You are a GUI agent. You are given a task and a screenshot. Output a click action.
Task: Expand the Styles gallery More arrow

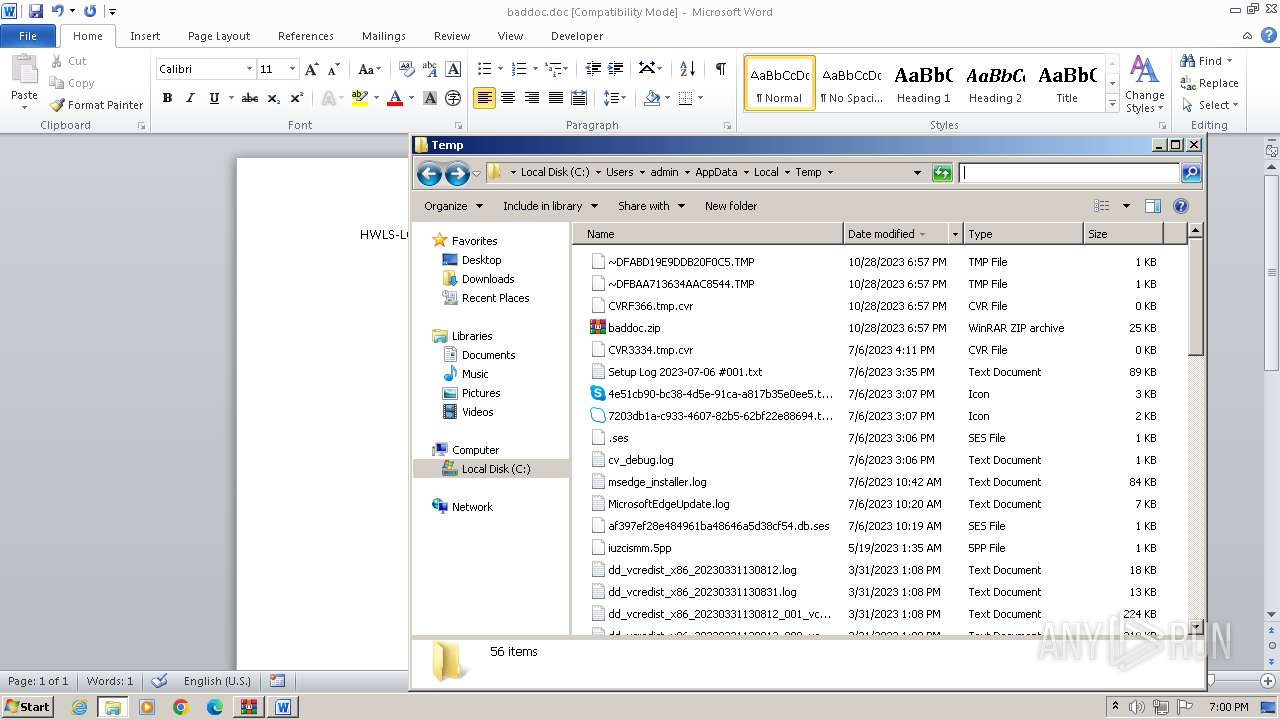[1112, 104]
